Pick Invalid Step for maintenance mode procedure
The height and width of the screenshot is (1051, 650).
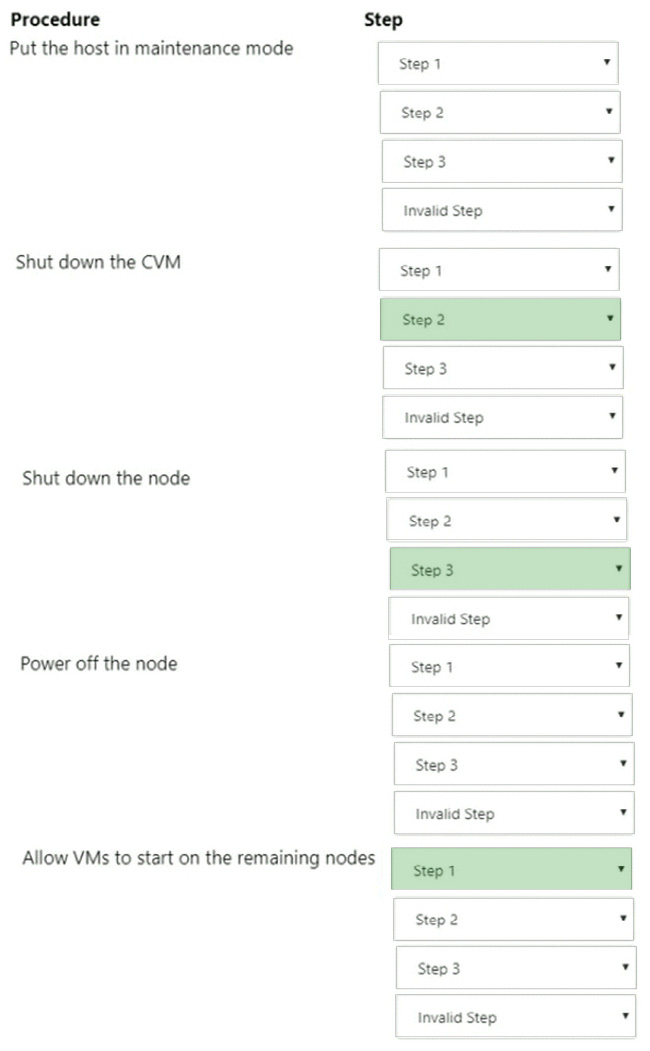(502, 211)
